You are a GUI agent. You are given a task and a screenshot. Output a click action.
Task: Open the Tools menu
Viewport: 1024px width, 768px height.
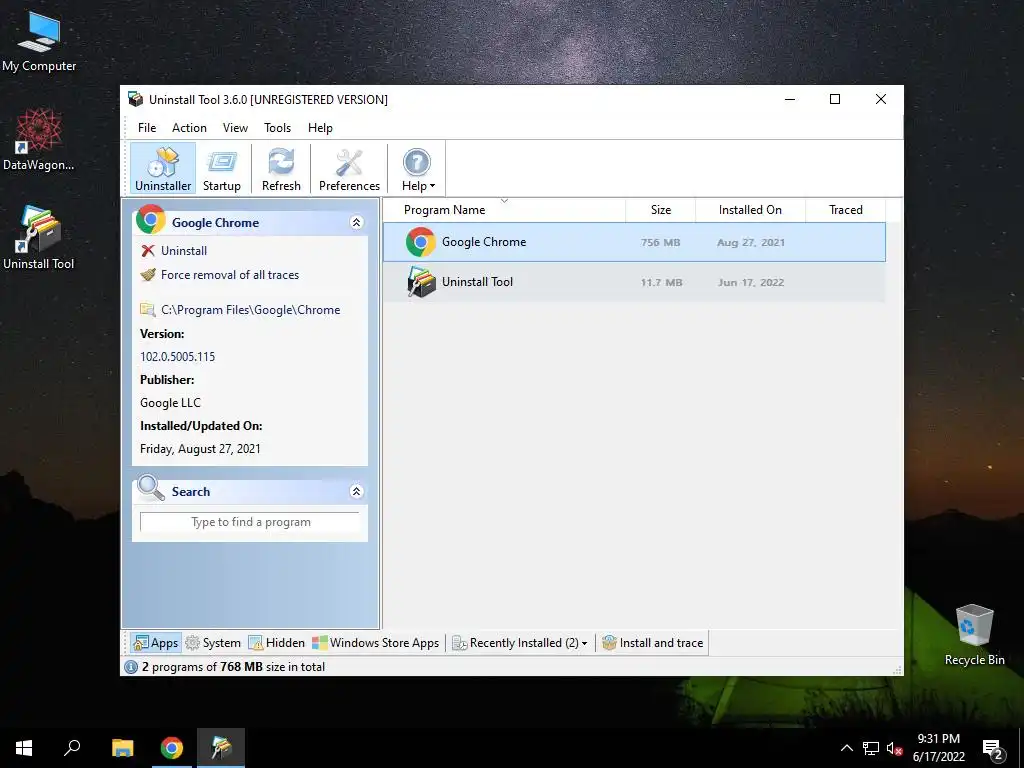(278, 127)
